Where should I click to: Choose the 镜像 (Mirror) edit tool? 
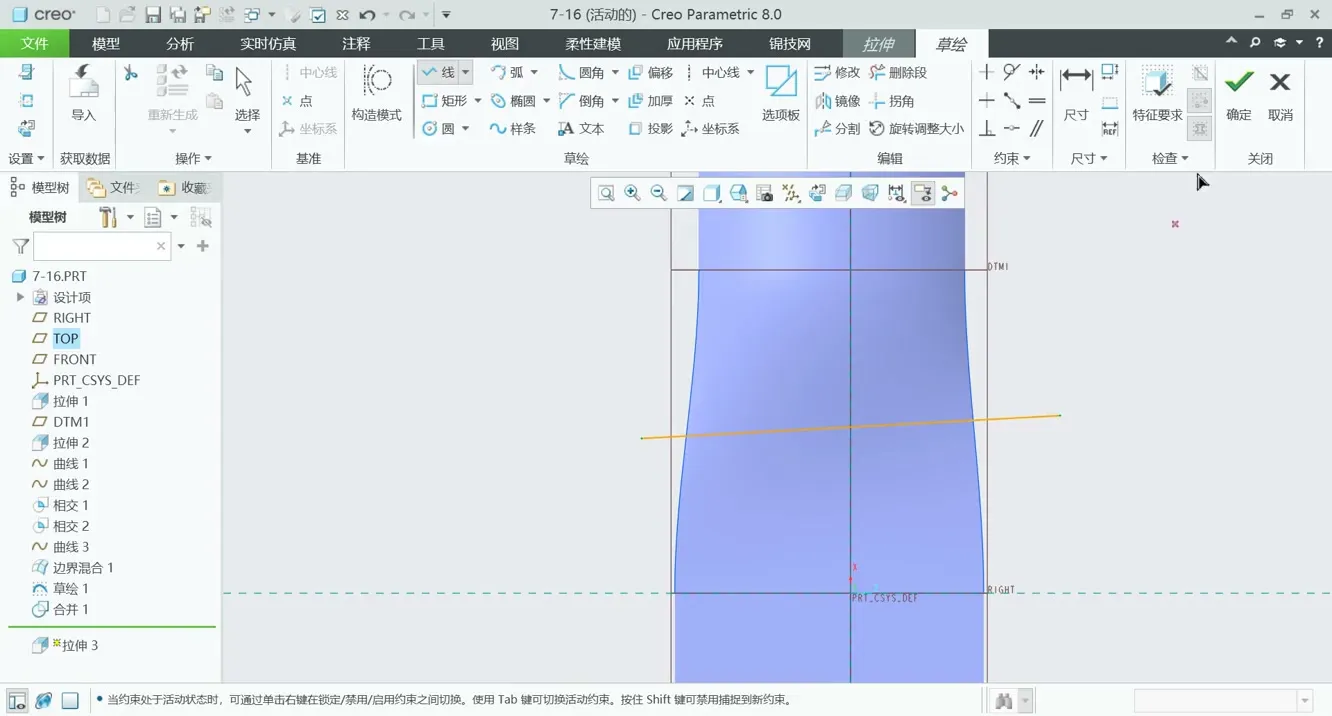(x=837, y=101)
